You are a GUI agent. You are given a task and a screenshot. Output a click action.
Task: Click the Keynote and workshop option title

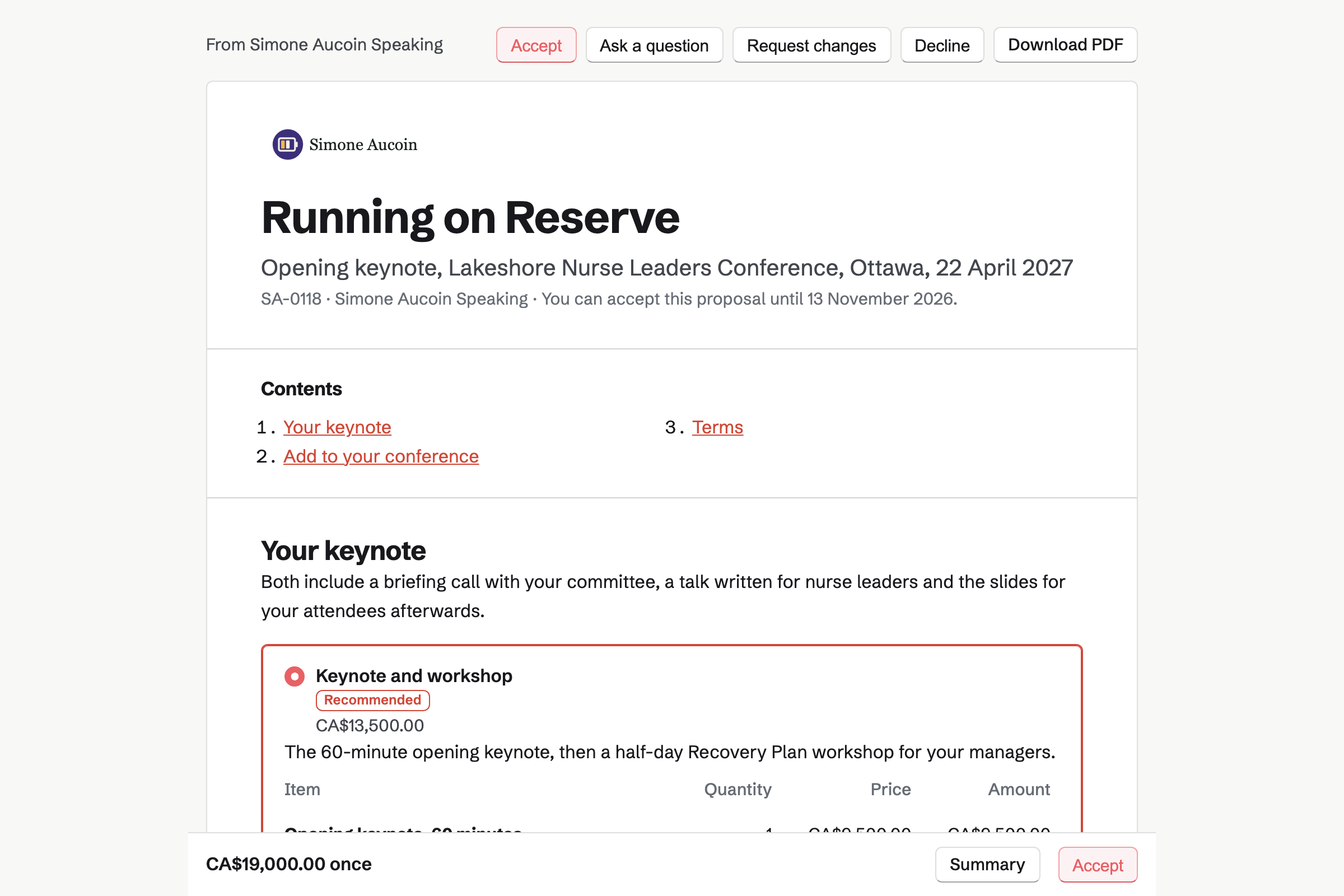coord(414,676)
